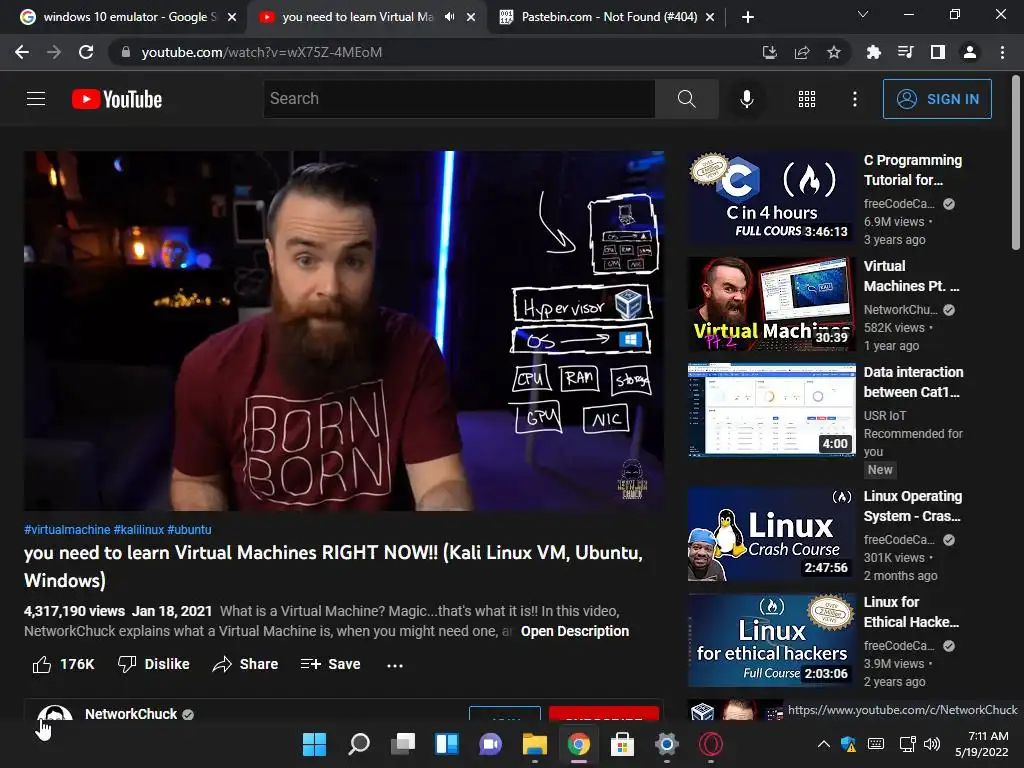Viewport: 1024px width, 768px height.
Task: Open #virtualmachine hashtag link
Action: pyautogui.click(x=67, y=530)
